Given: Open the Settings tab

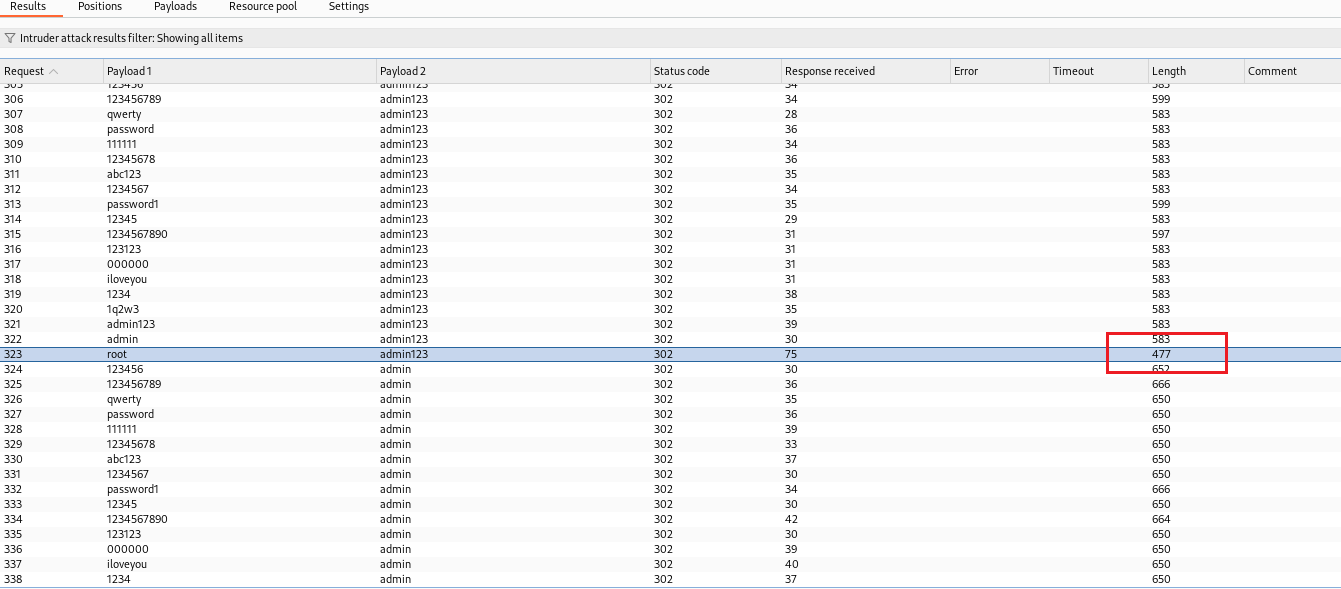Looking at the screenshot, I should [x=348, y=7].
